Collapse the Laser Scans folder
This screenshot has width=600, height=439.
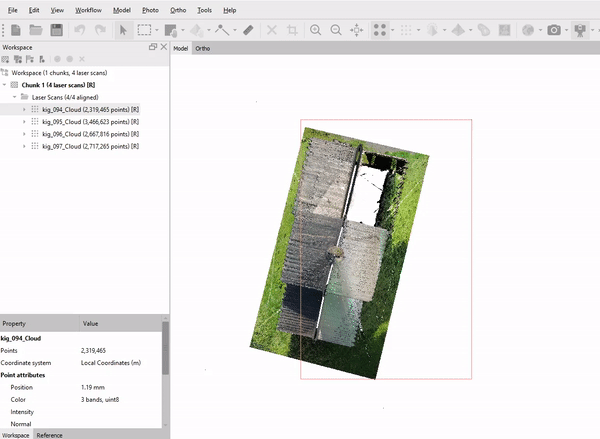pyautogui.click(x=15, y=97)
